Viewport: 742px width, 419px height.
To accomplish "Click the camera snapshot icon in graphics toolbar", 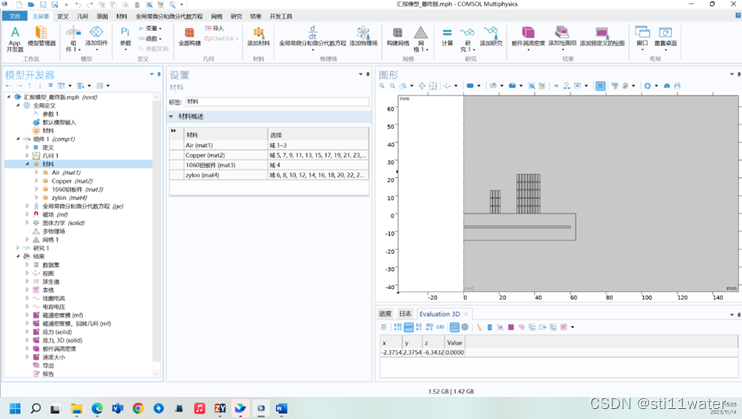I will (x=667, y=86).
